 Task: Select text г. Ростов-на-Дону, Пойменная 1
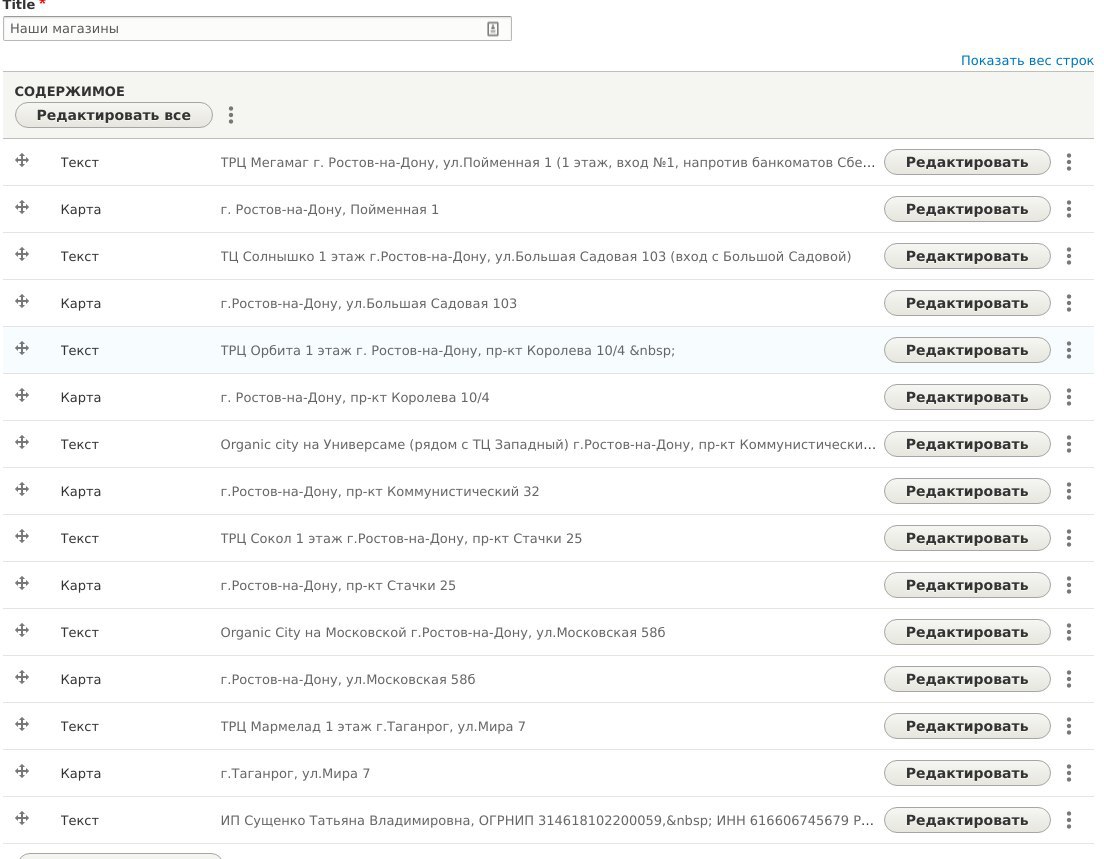330,210
